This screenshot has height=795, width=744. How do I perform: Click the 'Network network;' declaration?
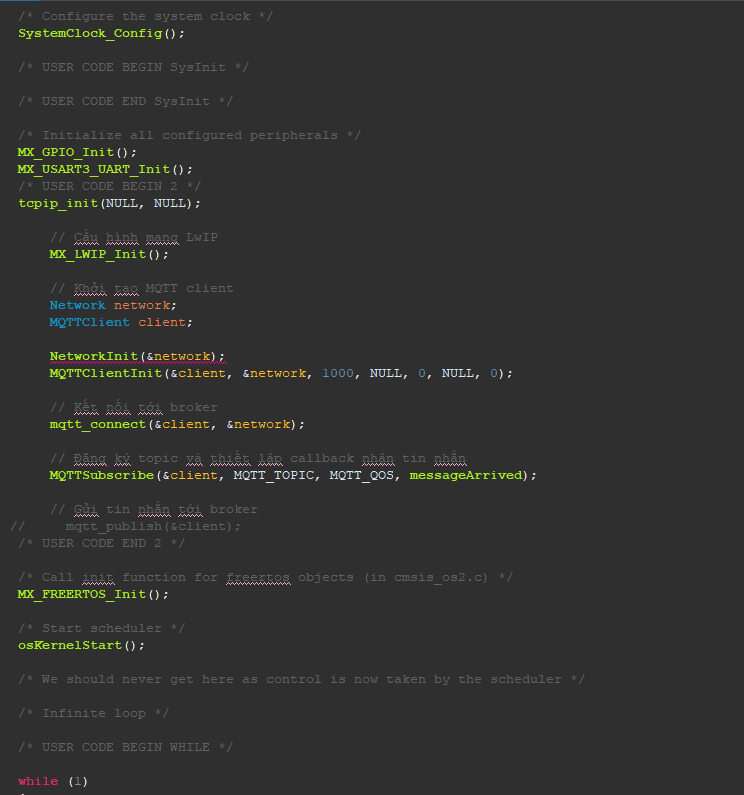pyautogui.click(x=113, y=305)
